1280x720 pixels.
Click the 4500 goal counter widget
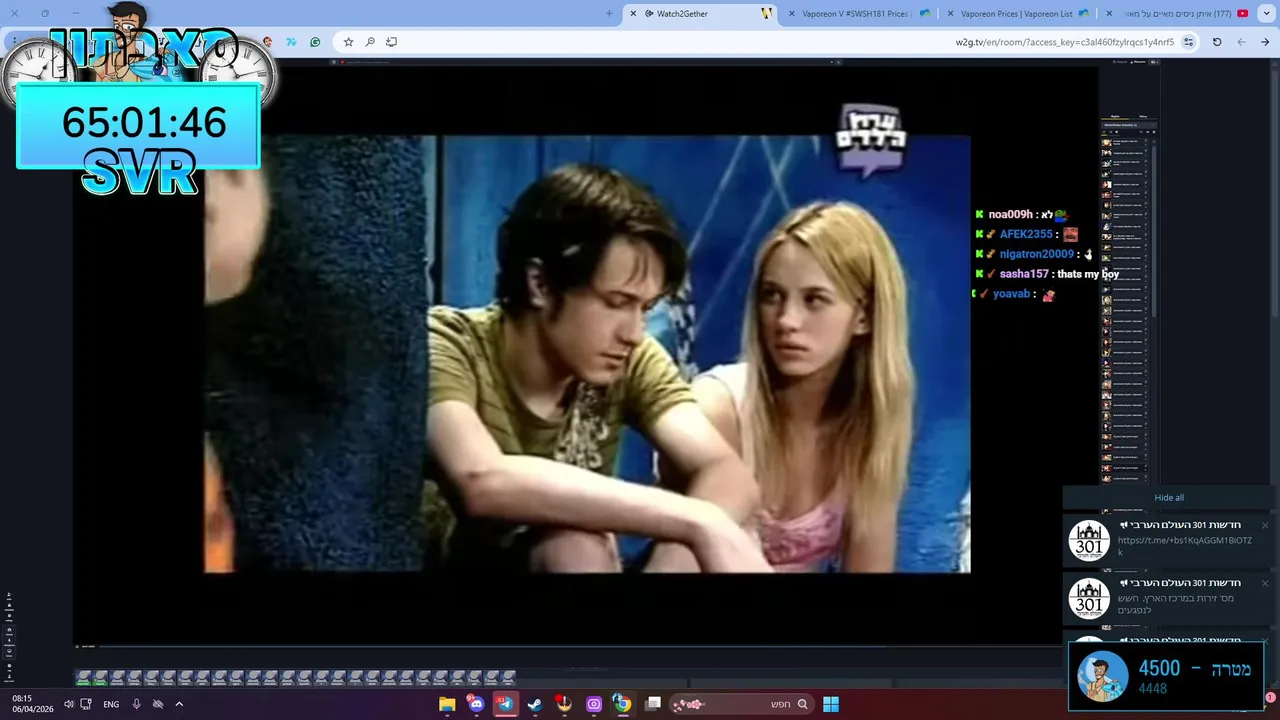(1166, 677)
